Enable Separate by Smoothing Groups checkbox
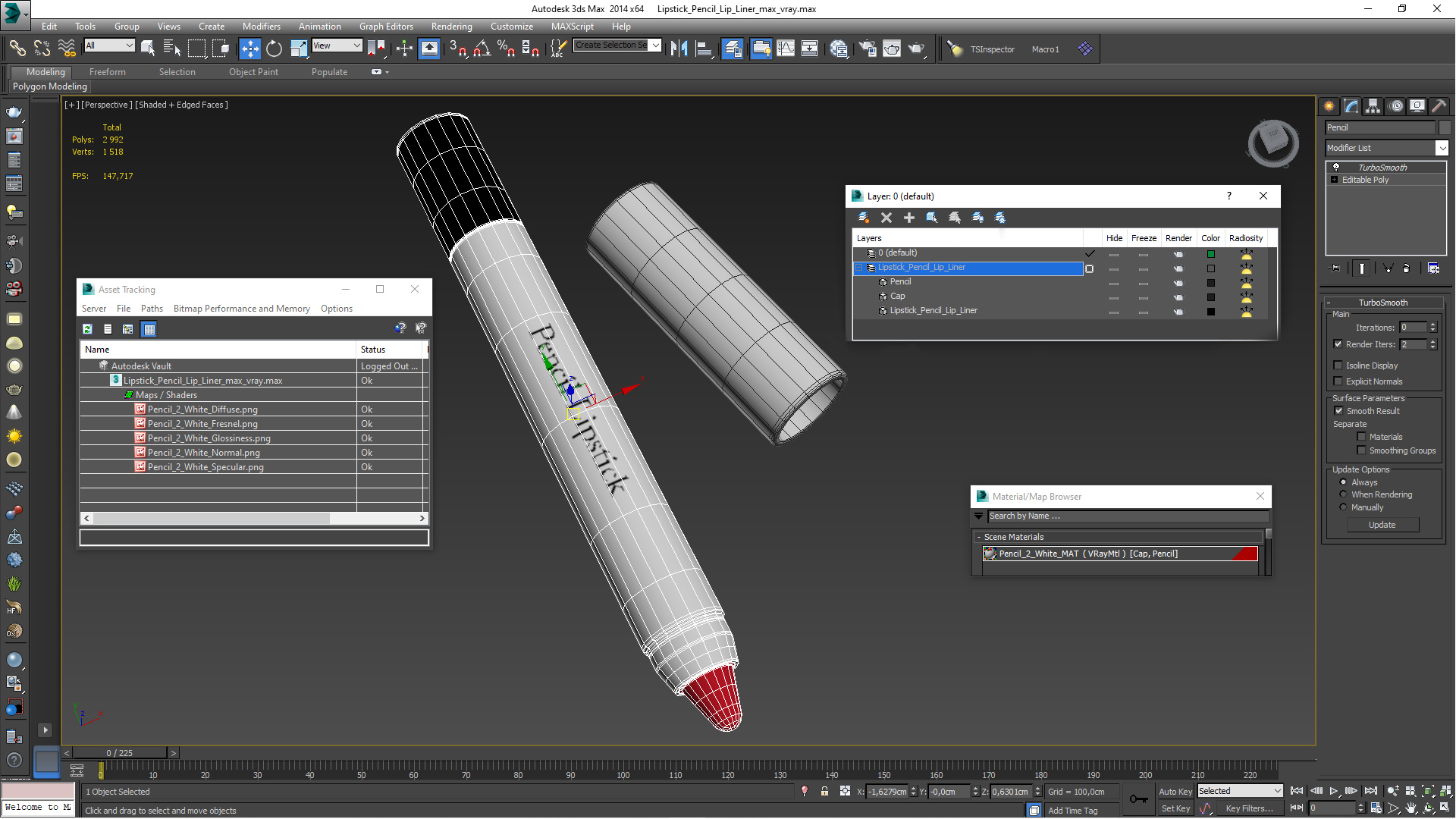Viewport: 1456px width, 819px height. (1362, 450)
